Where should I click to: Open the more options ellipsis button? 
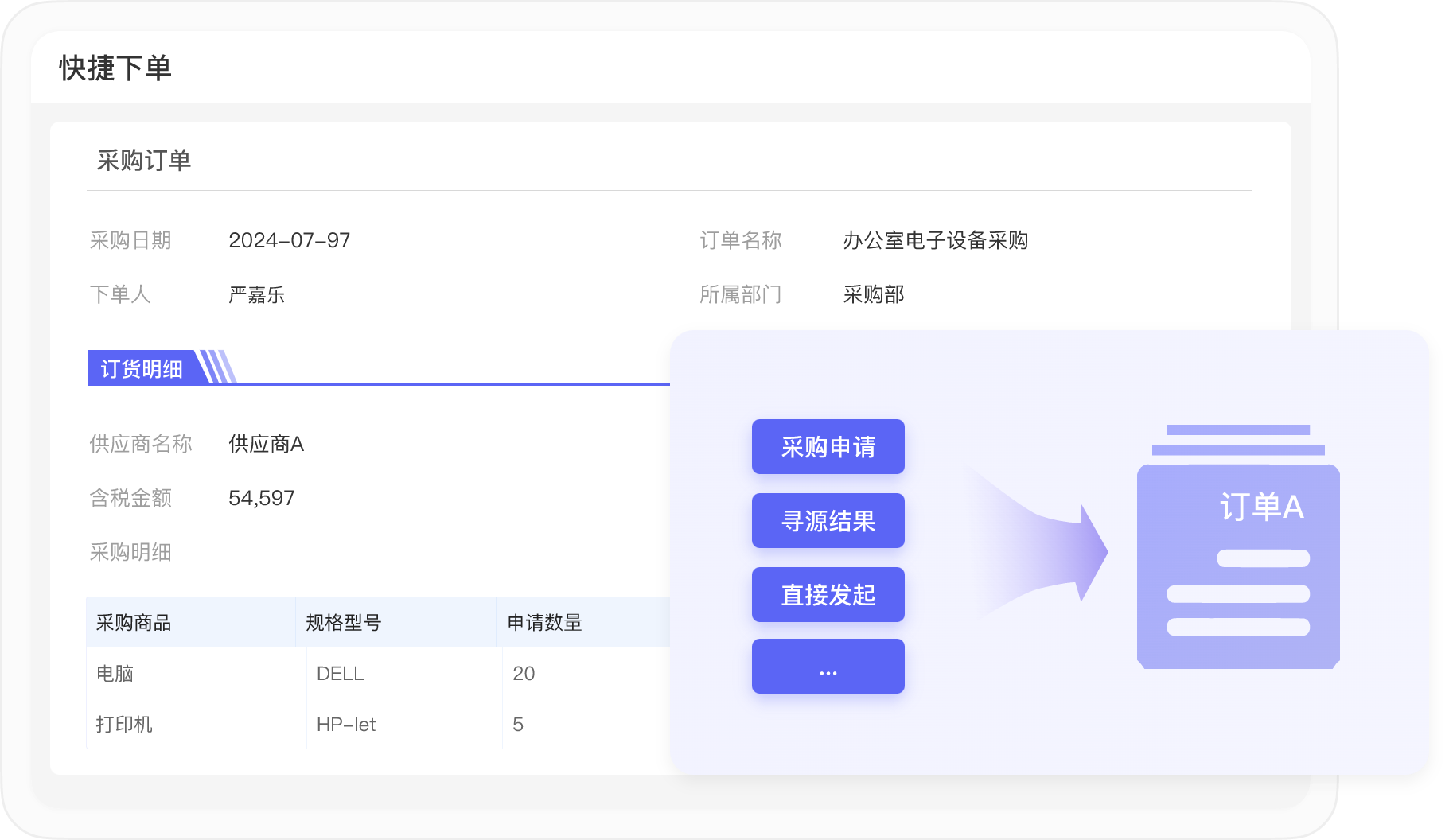[828, 667]
